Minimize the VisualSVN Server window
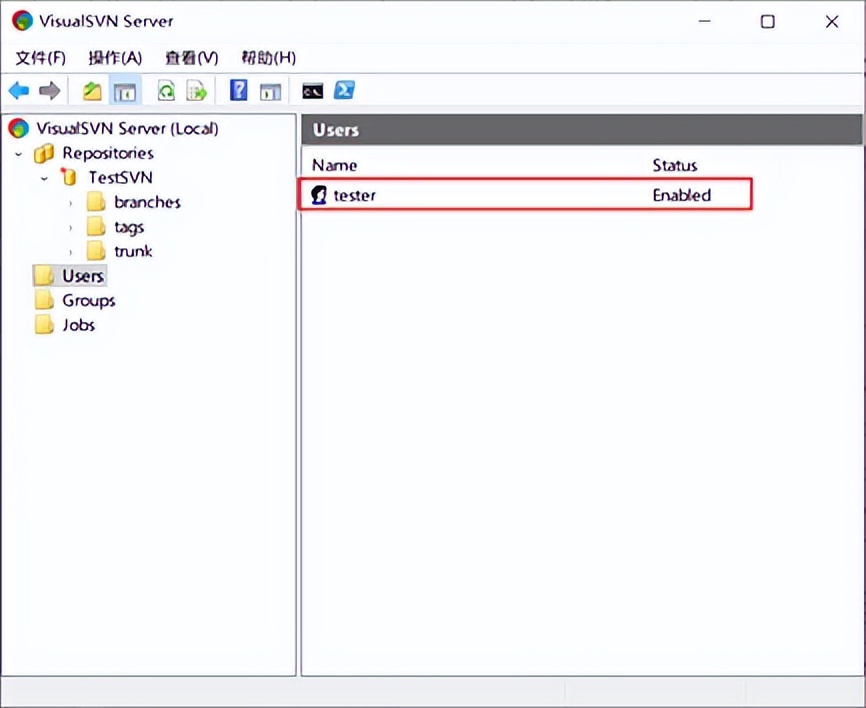Viewport: 866px width, 708px height. pos(704,22)
